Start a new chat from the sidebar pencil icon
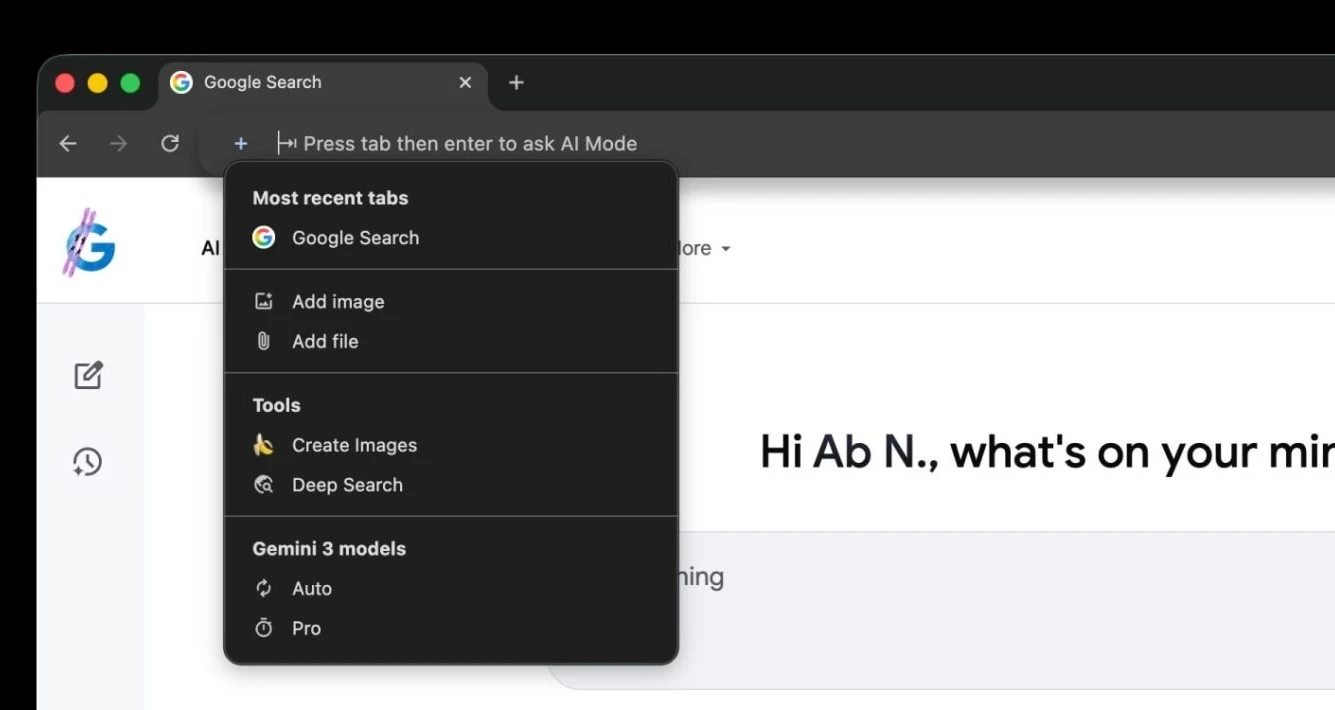Screen dimensions: 1335x710 [88, 376]
